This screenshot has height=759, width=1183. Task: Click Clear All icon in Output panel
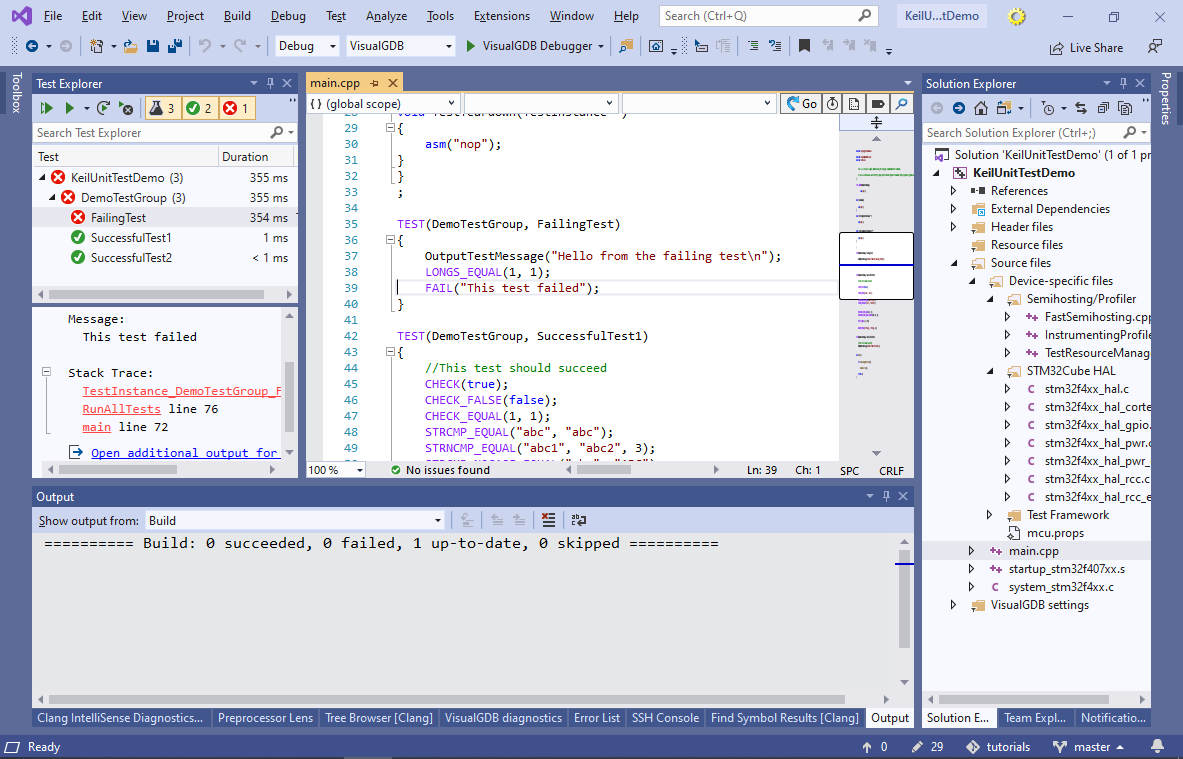tap(548, 521)
